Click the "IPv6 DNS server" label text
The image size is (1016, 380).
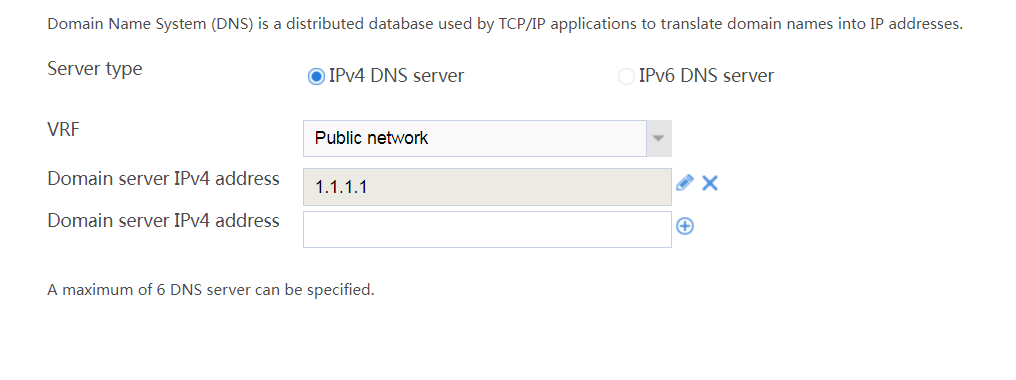click(x=706, y=76)
